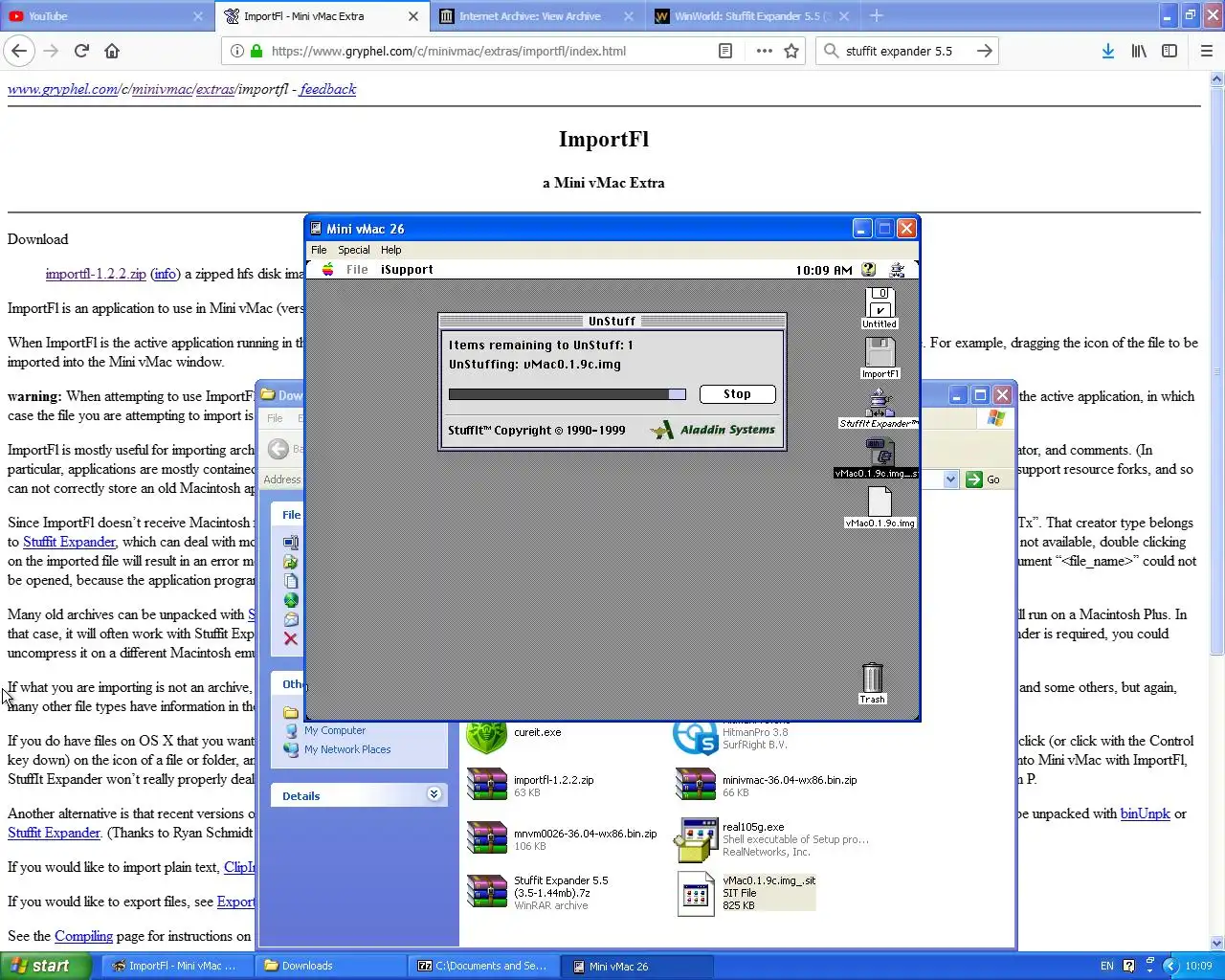Image resolution: width=1225 pixels, height=980 pixels.
Task: Select mnvm0026-36.04-wx86.bin.zip file
Action: (562, 839)
